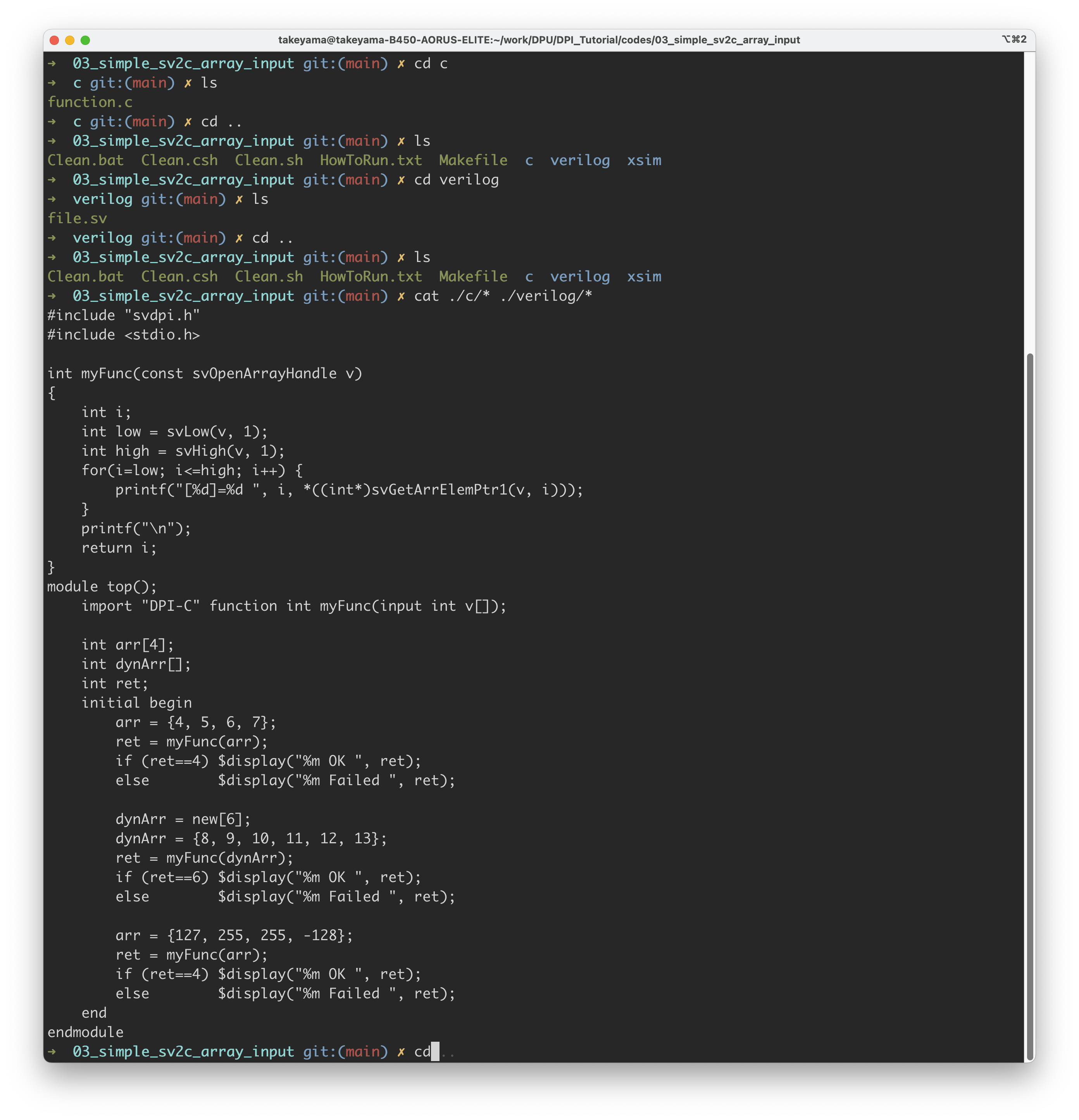Viewport: 1079px width, 1120px height.
Task: Click the terminal vertical scrollbar thumb
Action: (x=1030, y=707)
